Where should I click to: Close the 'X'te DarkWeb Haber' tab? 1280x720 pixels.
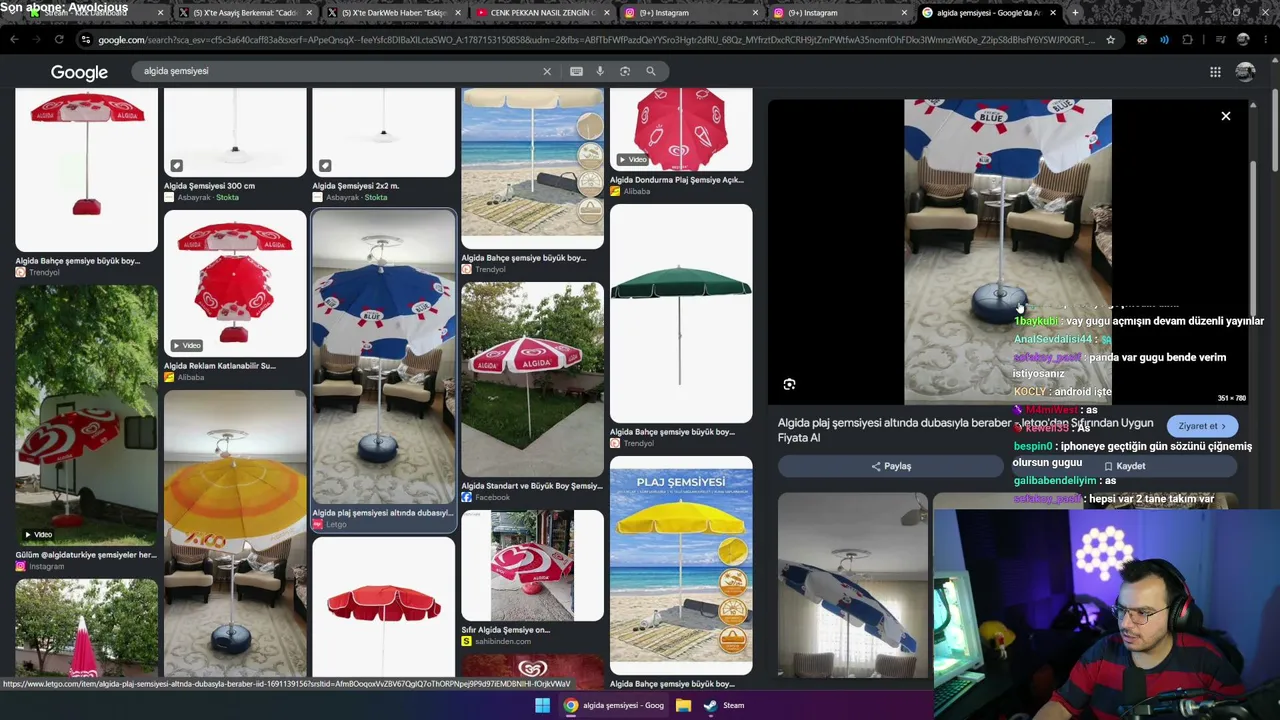456,13
